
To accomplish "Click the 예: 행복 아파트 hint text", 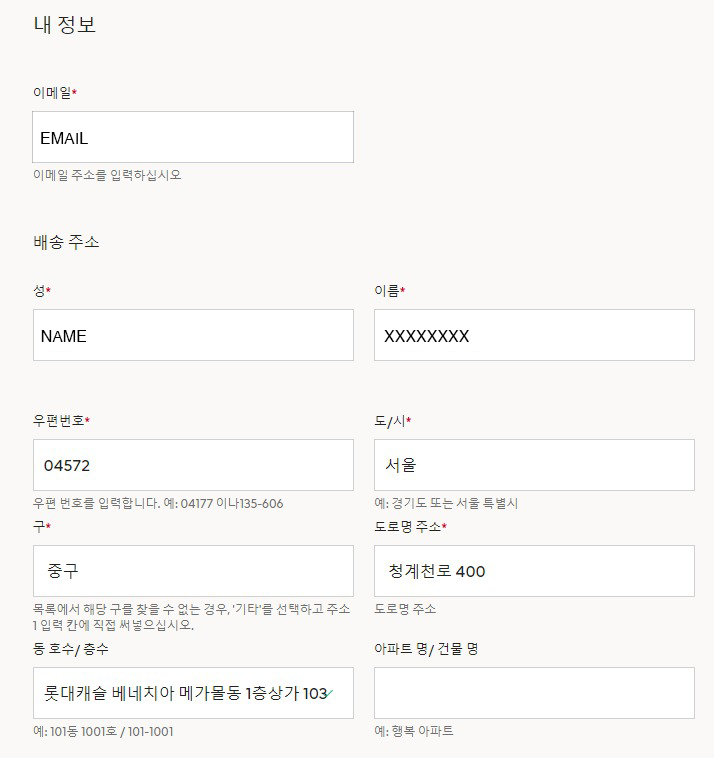I will [414, 731].
